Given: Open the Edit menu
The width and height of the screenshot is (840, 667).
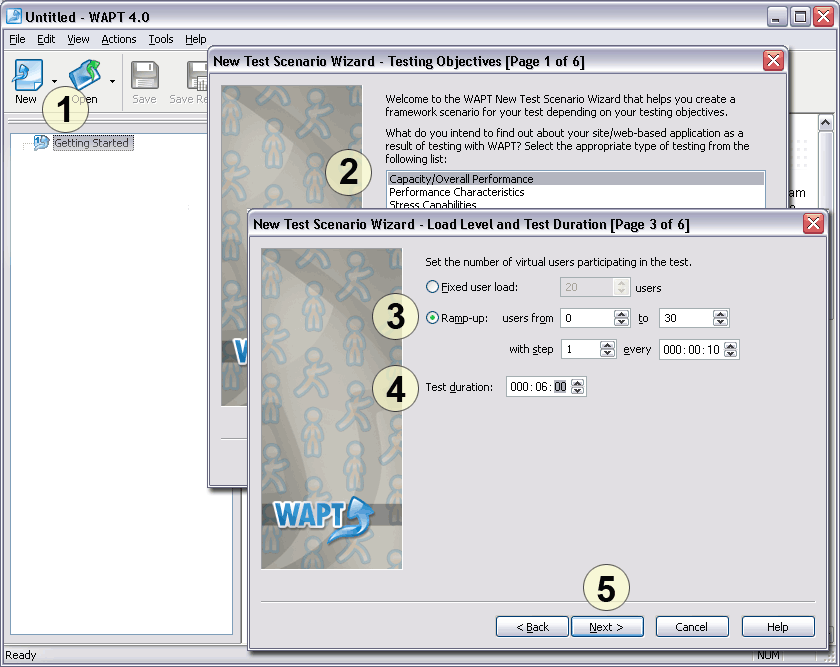Looking at the screenshot, I should (46, 39).
